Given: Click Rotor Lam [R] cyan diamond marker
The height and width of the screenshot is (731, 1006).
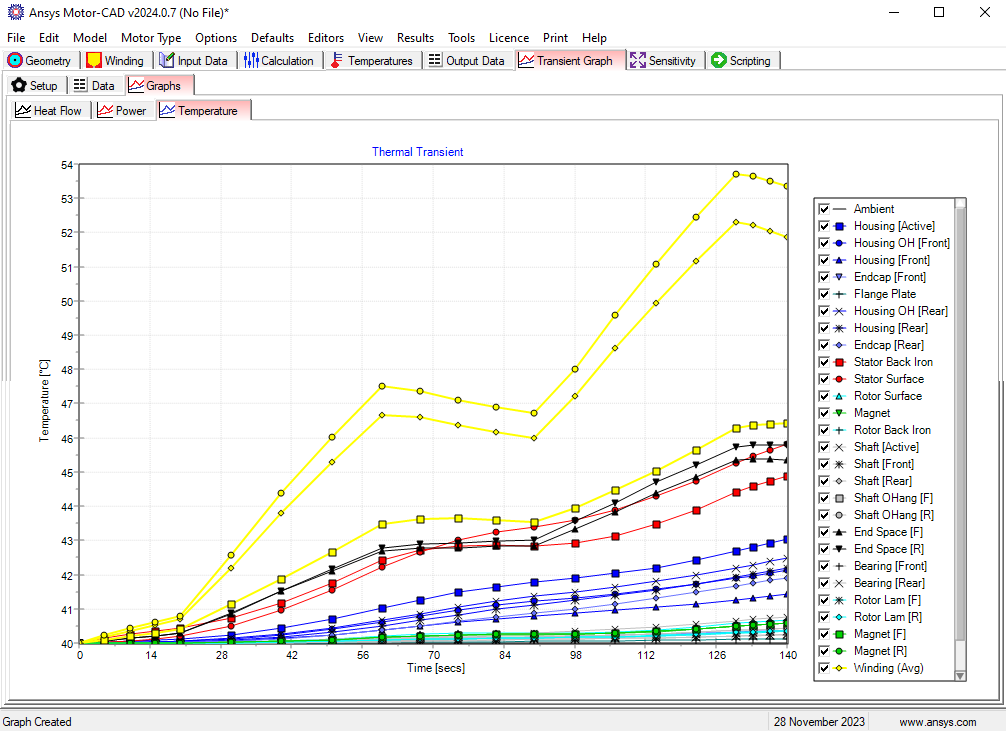Looking at the screenshot, I should pyautogui.click(x=839, y=617).
